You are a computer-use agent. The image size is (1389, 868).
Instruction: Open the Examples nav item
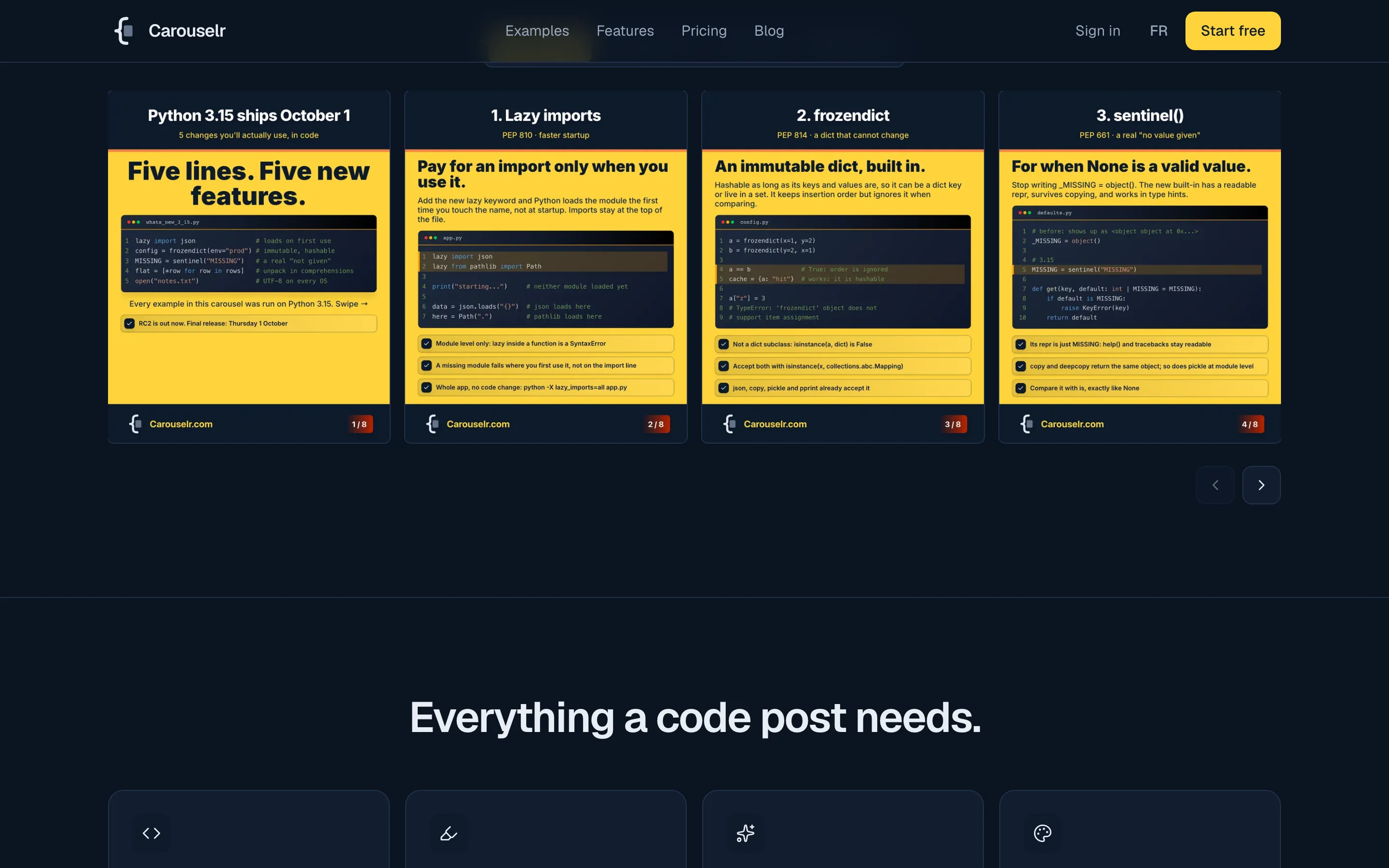(x=537, y=30)
